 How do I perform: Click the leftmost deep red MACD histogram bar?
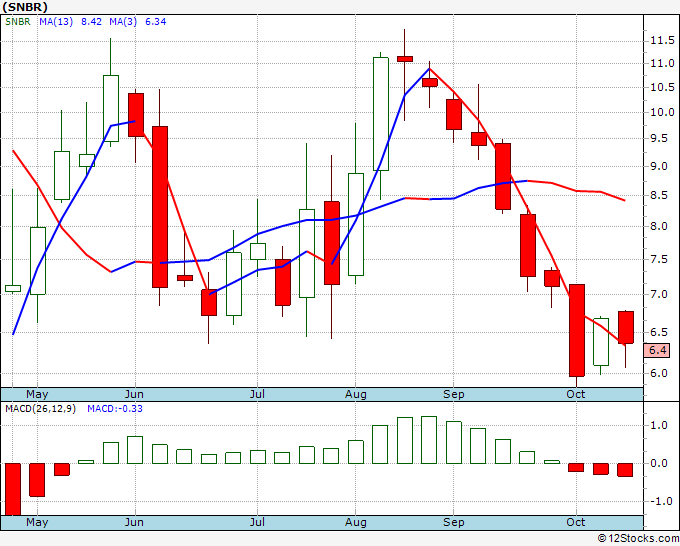point(13,489)
